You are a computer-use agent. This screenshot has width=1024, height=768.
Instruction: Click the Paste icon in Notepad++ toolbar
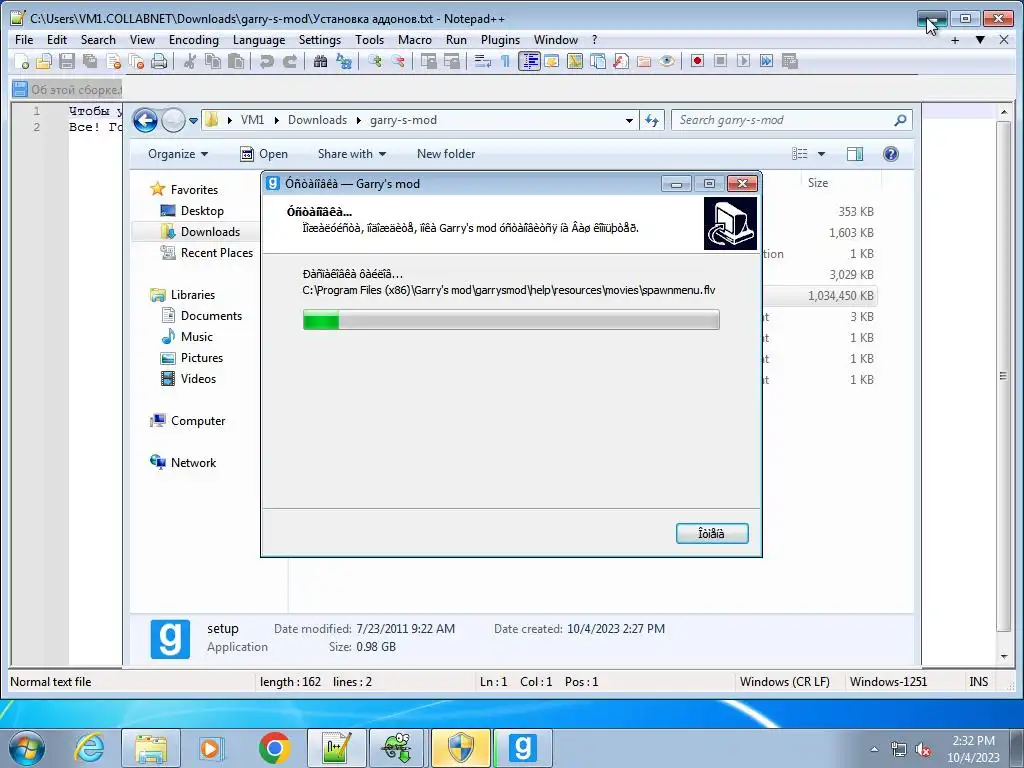pos(236,61)
